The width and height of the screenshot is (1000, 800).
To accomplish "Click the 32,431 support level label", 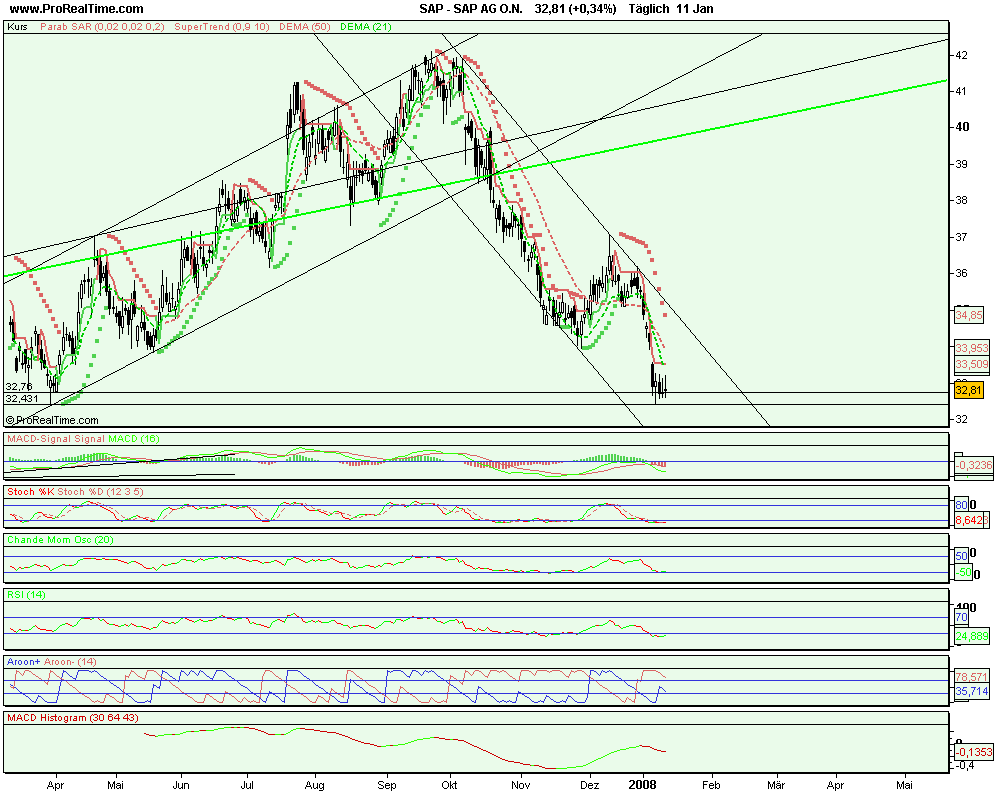I will (x=22, y=398).
